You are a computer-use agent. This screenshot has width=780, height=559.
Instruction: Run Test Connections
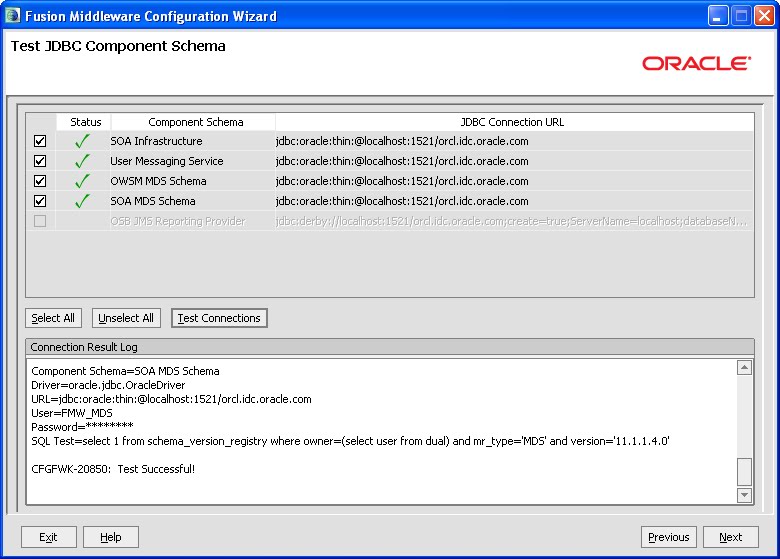click(x=219, y=318)
